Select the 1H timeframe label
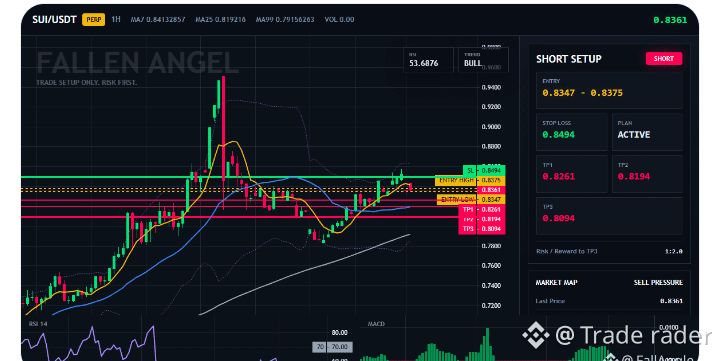The height and width of the screenshot is (361, 720). point(116,19)
